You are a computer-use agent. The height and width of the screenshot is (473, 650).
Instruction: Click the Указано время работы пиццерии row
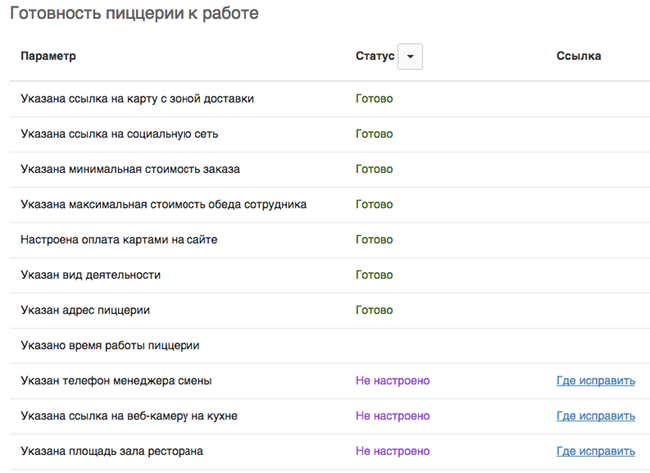tap(330, 345)
